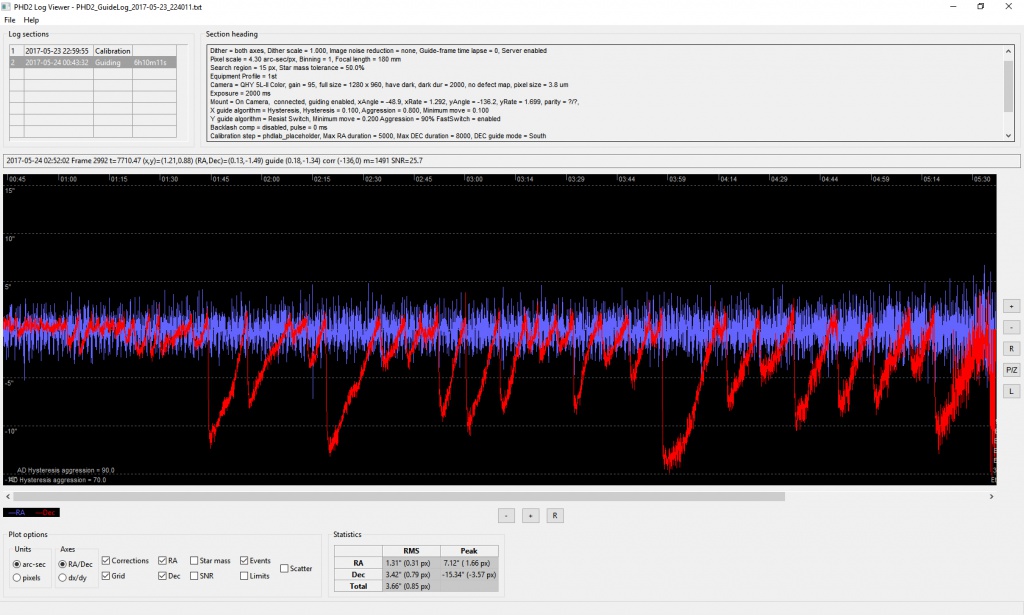Click the graph scrollbar left arrow
Screen dimensions: 1024x615
point(8,497)
